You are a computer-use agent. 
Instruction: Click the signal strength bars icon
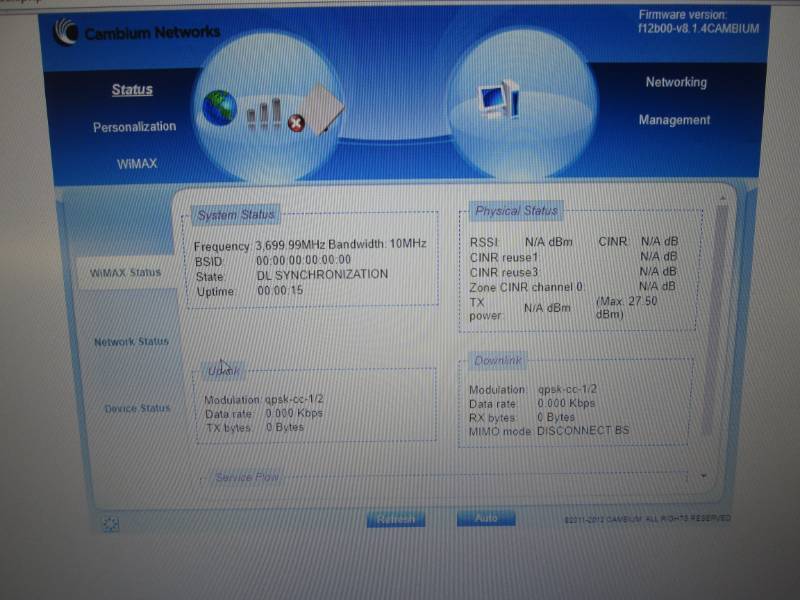pyautogui.click(x=264, y=114)
